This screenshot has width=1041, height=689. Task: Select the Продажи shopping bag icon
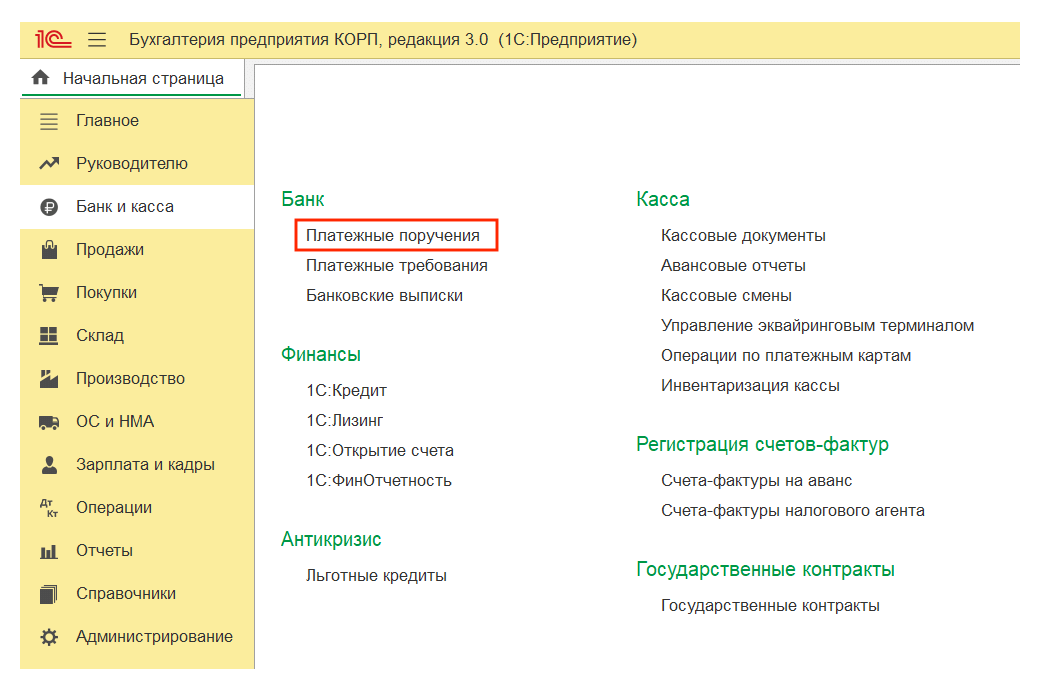click(49, 250)
